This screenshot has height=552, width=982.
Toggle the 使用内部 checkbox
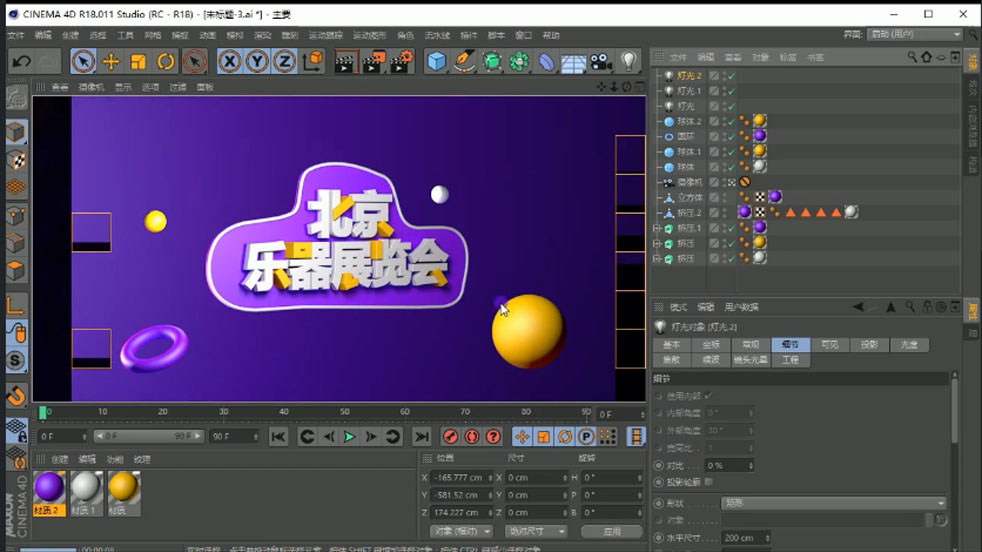point(708,396)
